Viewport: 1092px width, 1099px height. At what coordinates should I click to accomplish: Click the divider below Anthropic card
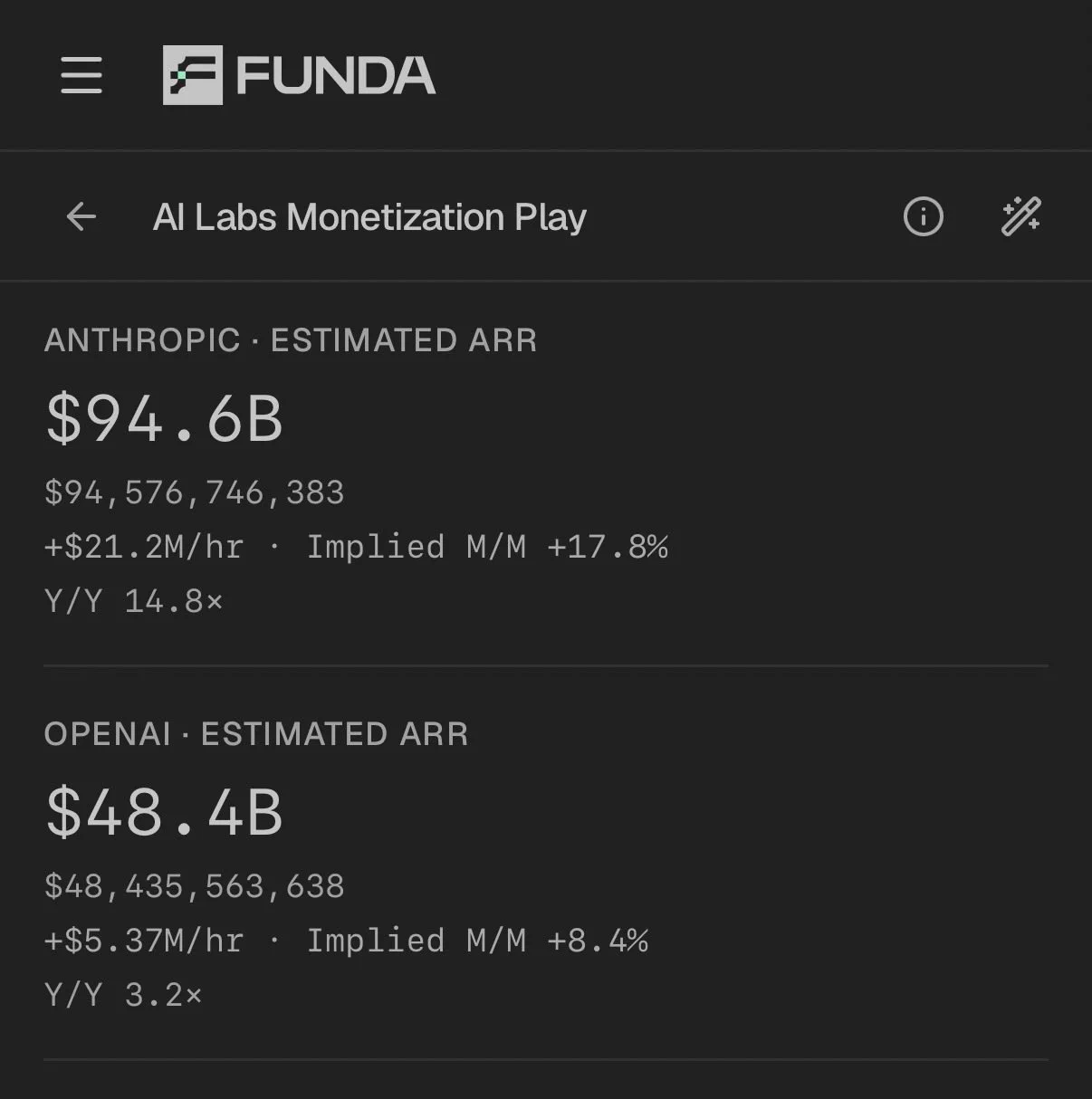click(x=546, y=665)
